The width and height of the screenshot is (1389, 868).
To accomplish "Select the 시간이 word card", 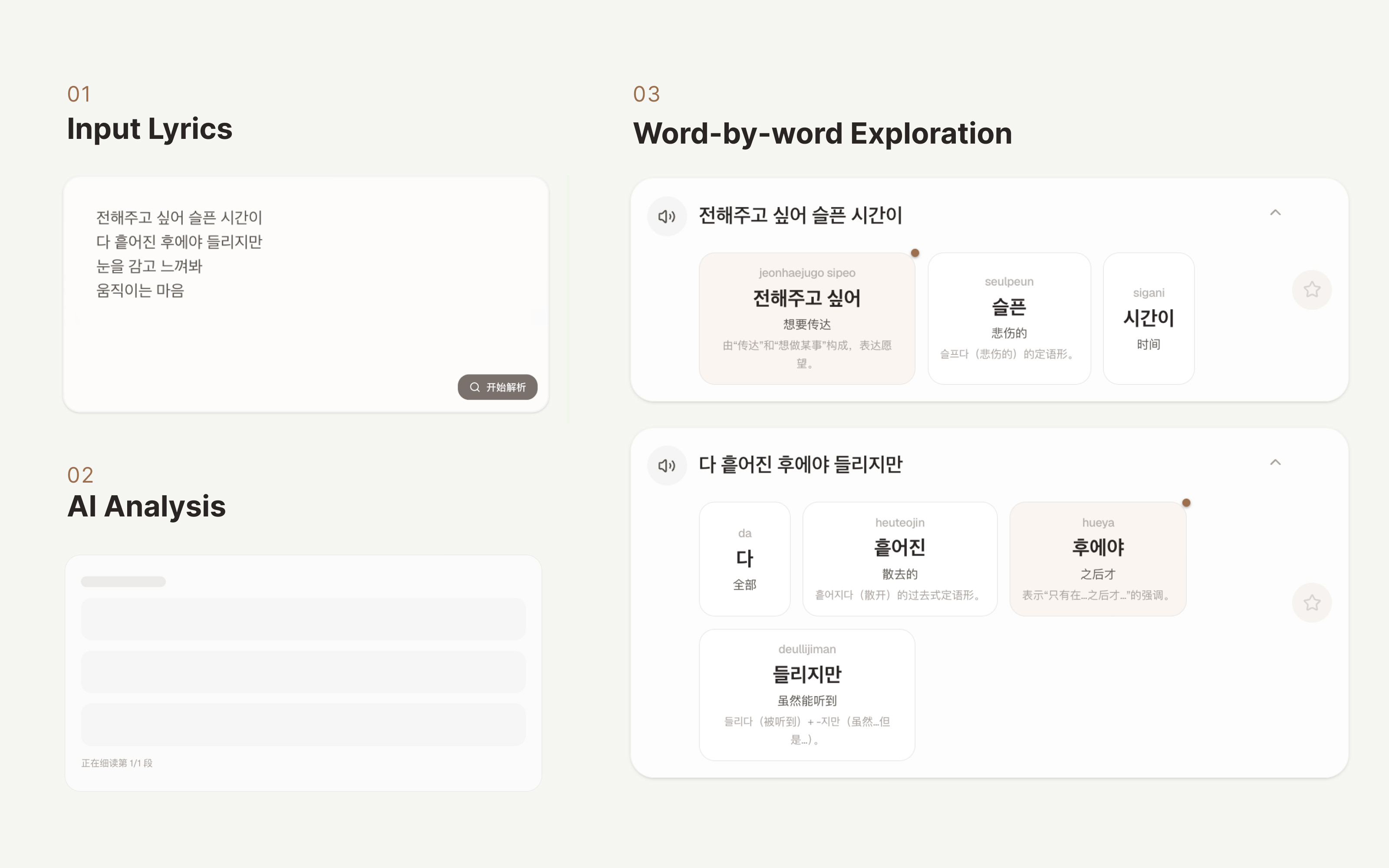I will (x=1149, y=318).
